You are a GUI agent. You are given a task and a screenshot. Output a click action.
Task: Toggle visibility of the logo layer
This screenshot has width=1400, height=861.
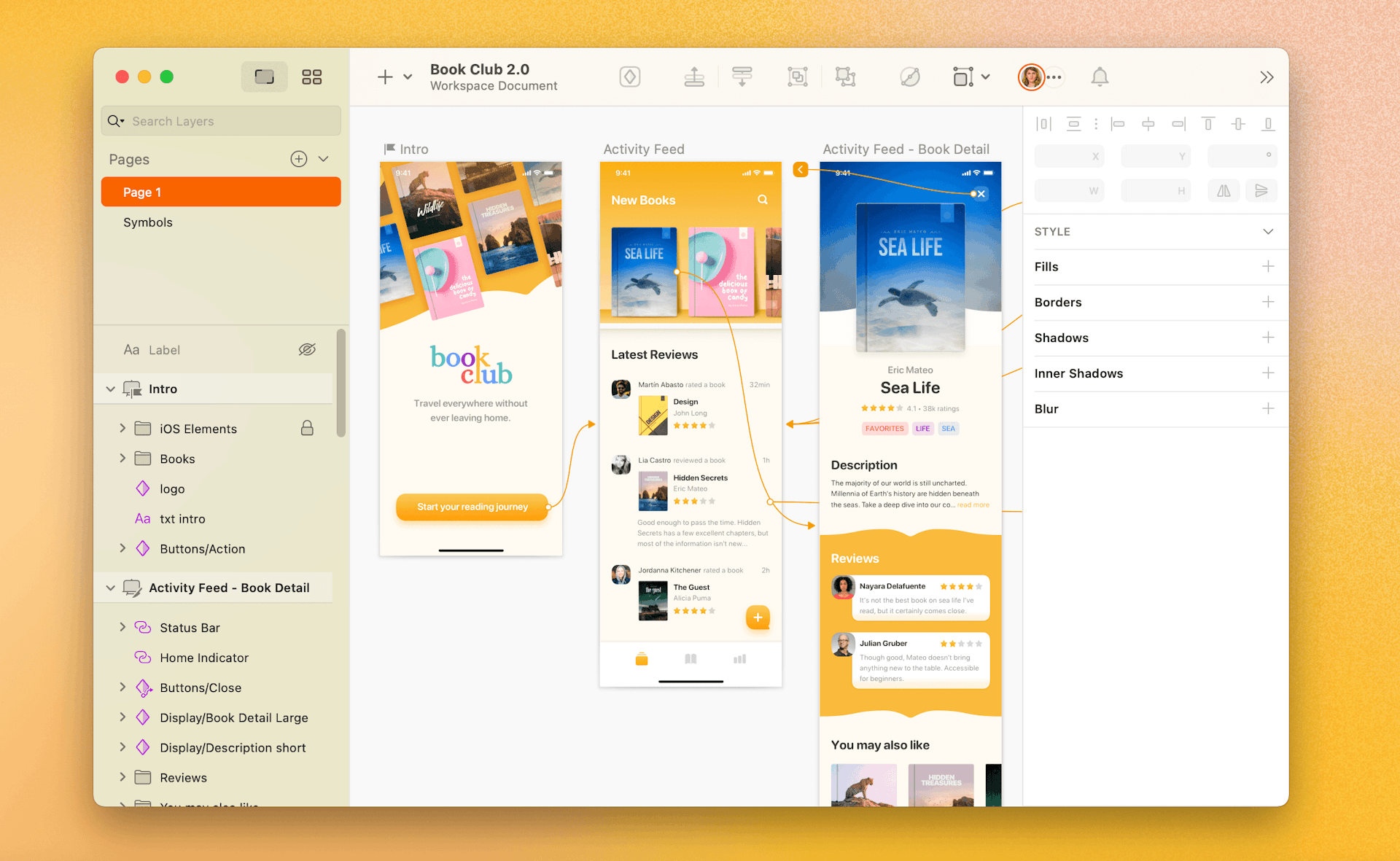pos(310,489)
